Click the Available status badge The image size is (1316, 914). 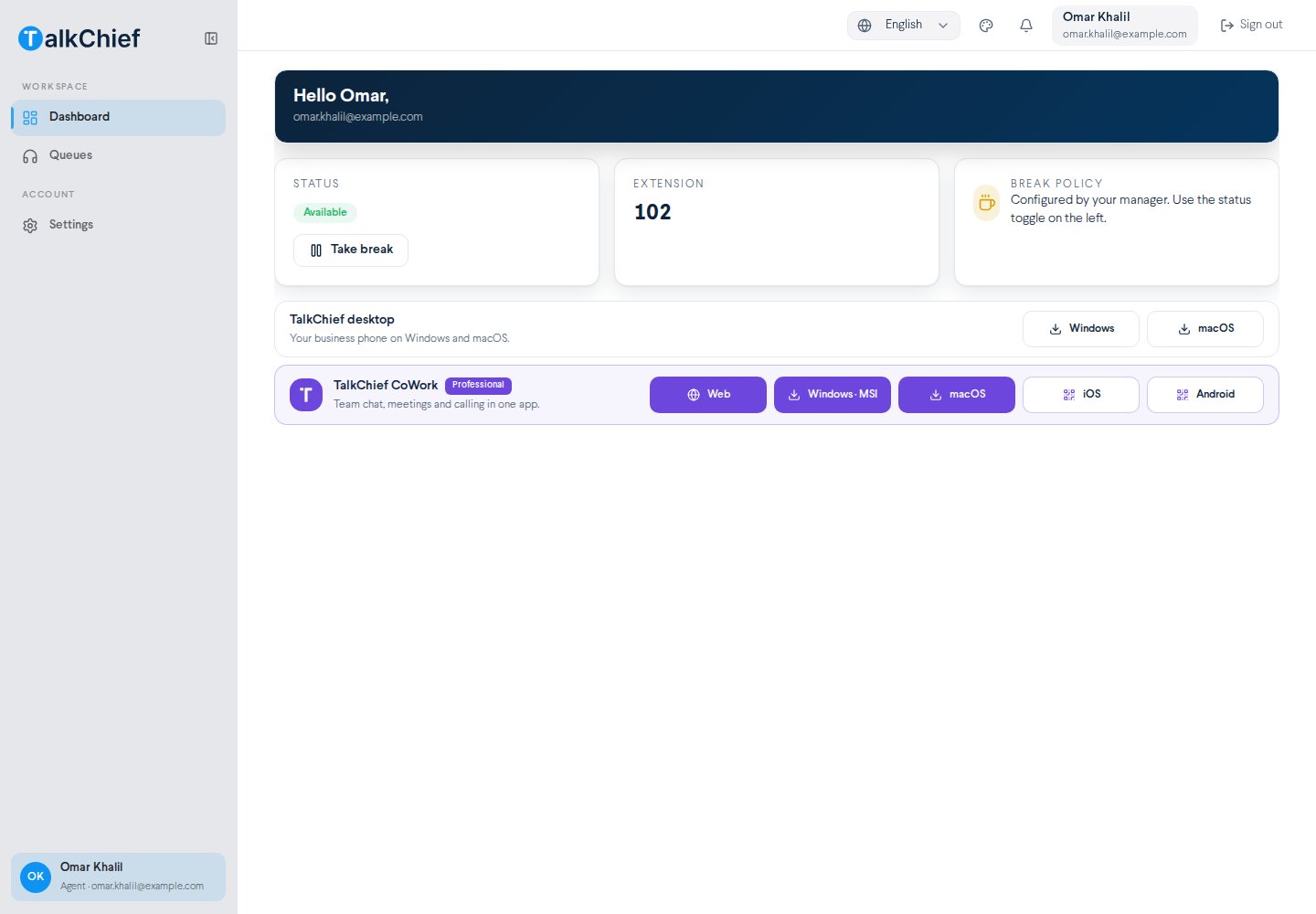click(x=325, y=212)
